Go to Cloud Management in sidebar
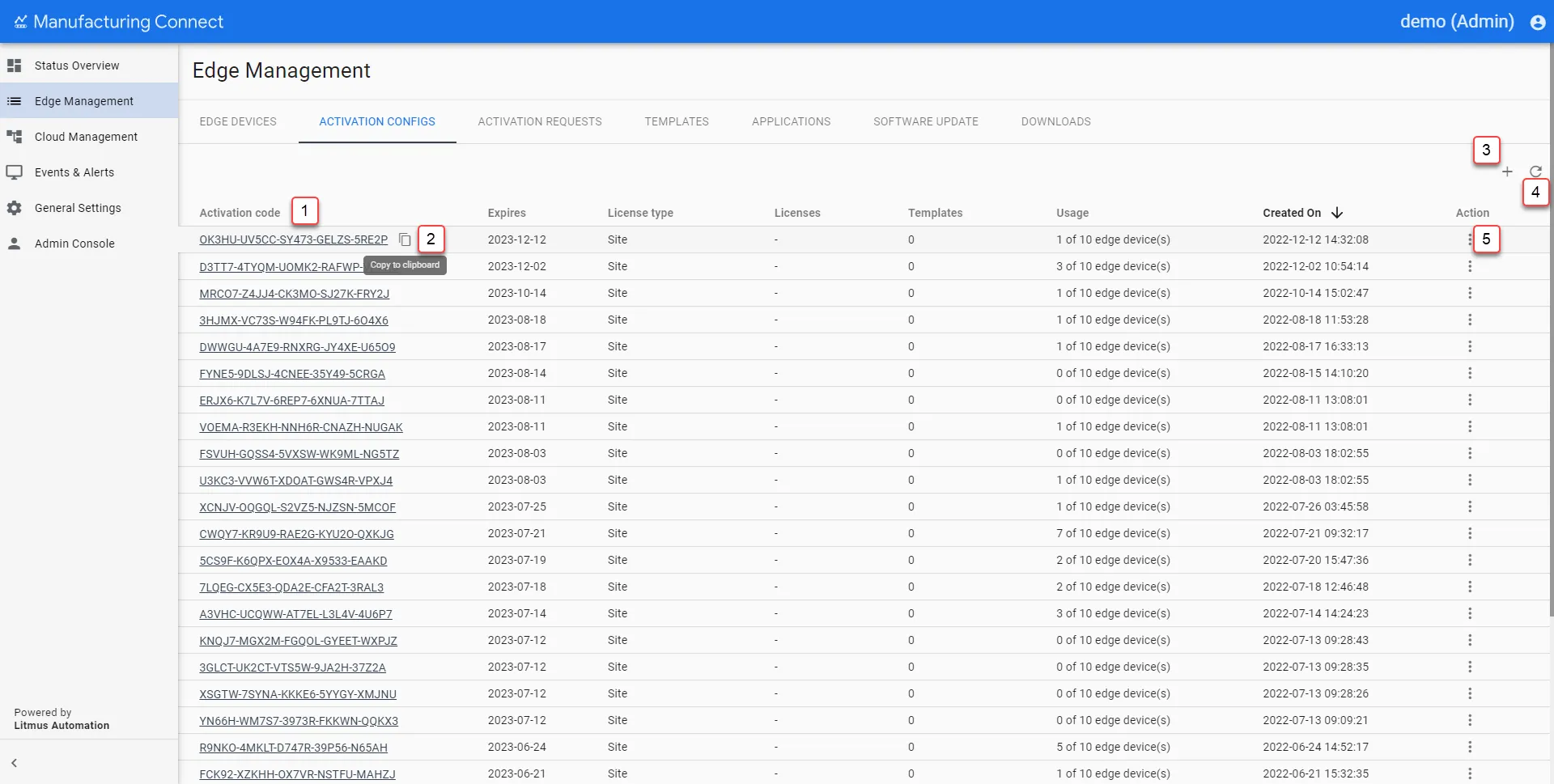Image resolution: width=1554 pixels, height=784 pixels. pyautogui.click(x=89, y=137)
